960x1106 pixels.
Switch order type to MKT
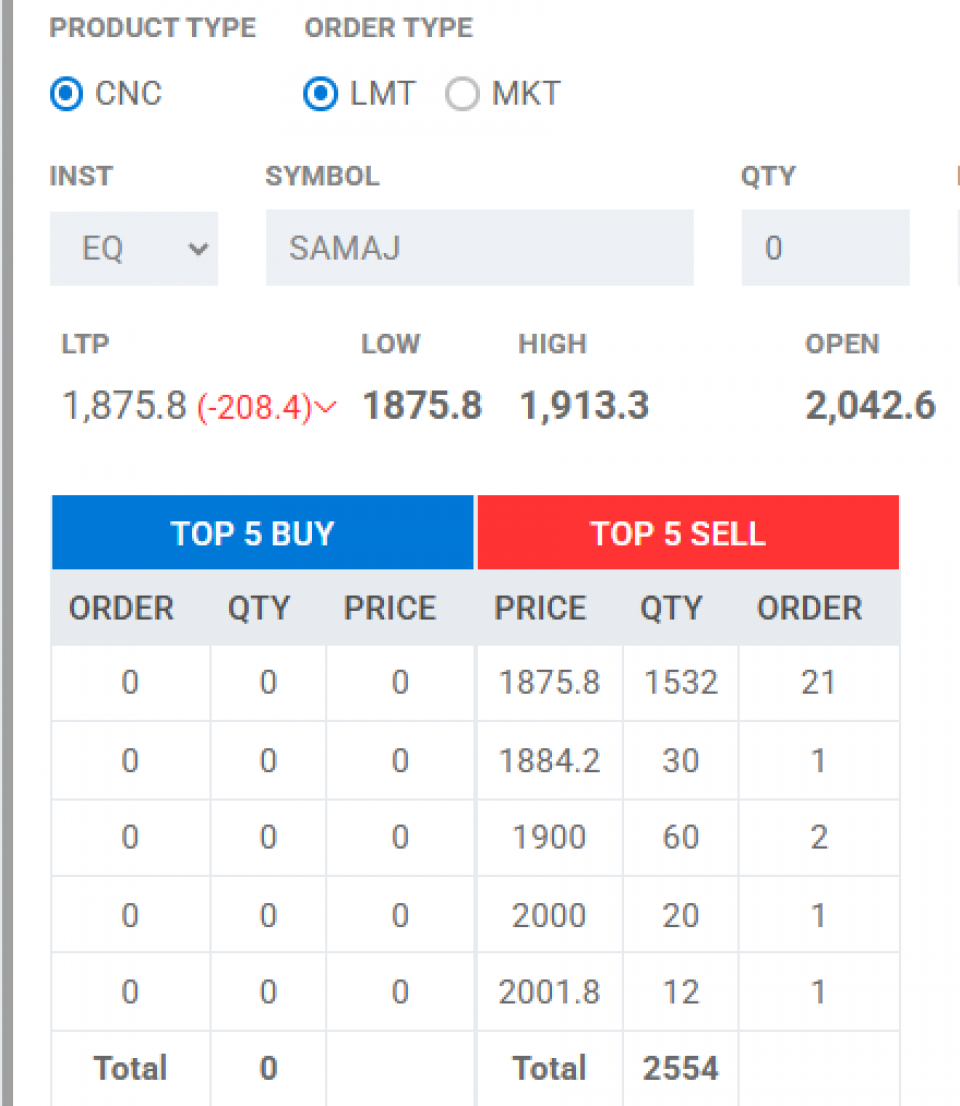click(x=462, y=95)
